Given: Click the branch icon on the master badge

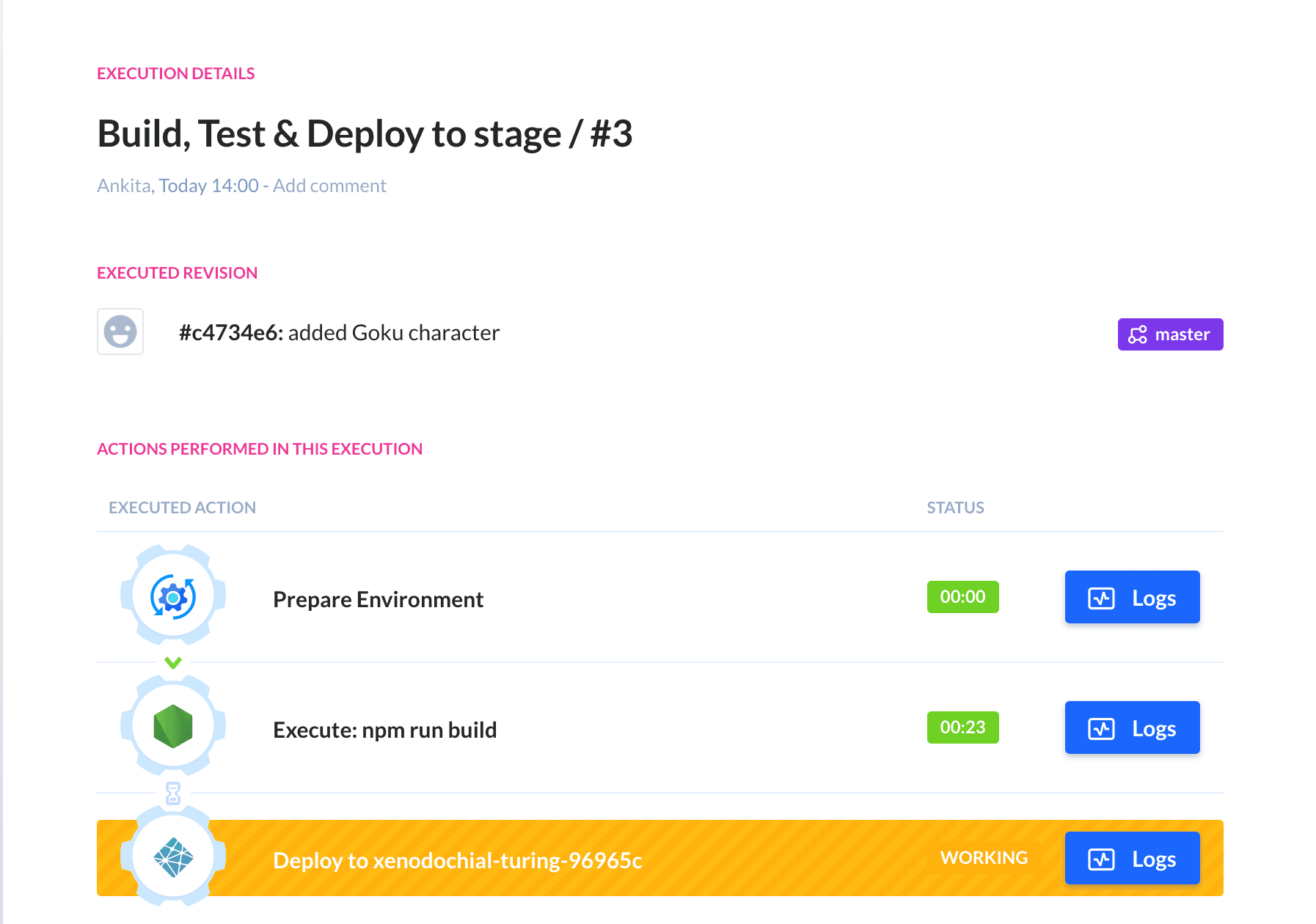Looking at the screenshot, I should coord(1137,334).
